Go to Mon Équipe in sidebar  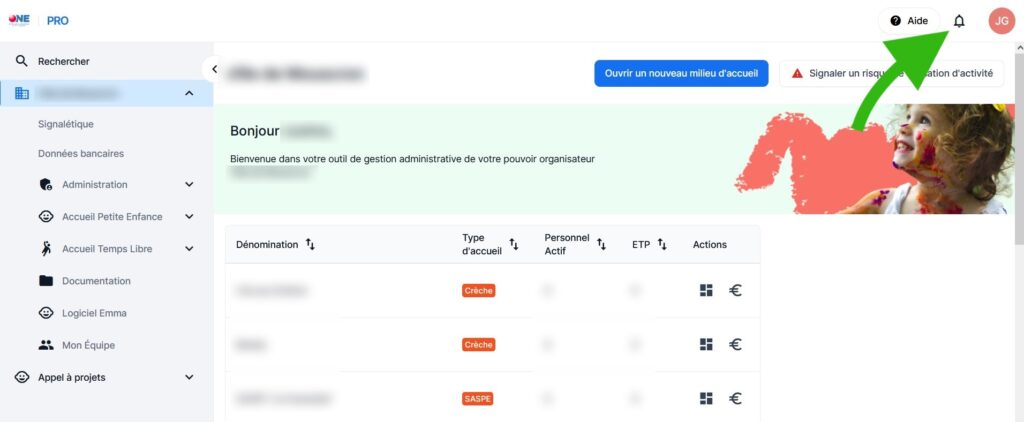point(88,345)
